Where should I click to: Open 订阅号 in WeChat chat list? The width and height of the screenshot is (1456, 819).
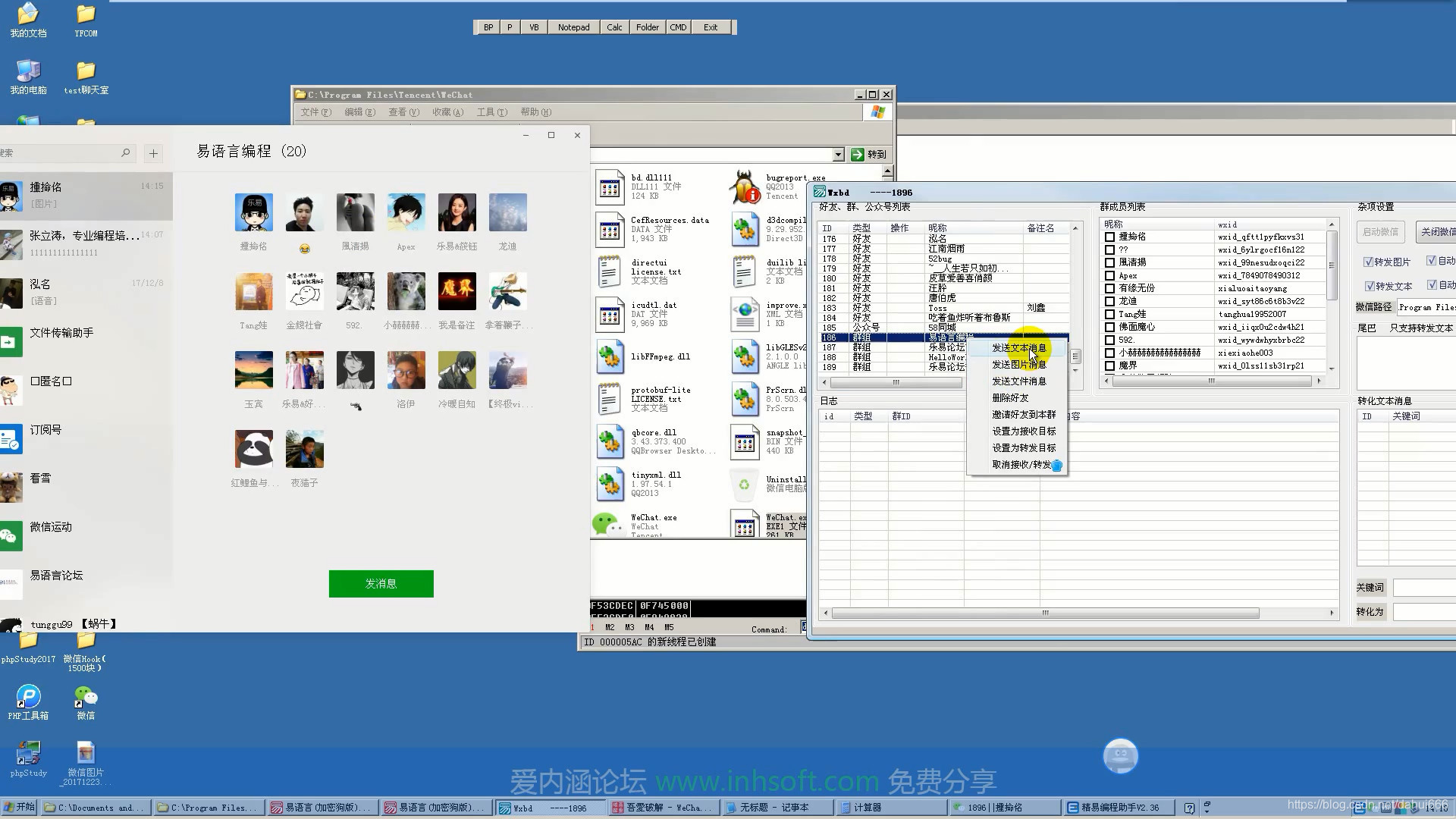[x=86, y=438]
